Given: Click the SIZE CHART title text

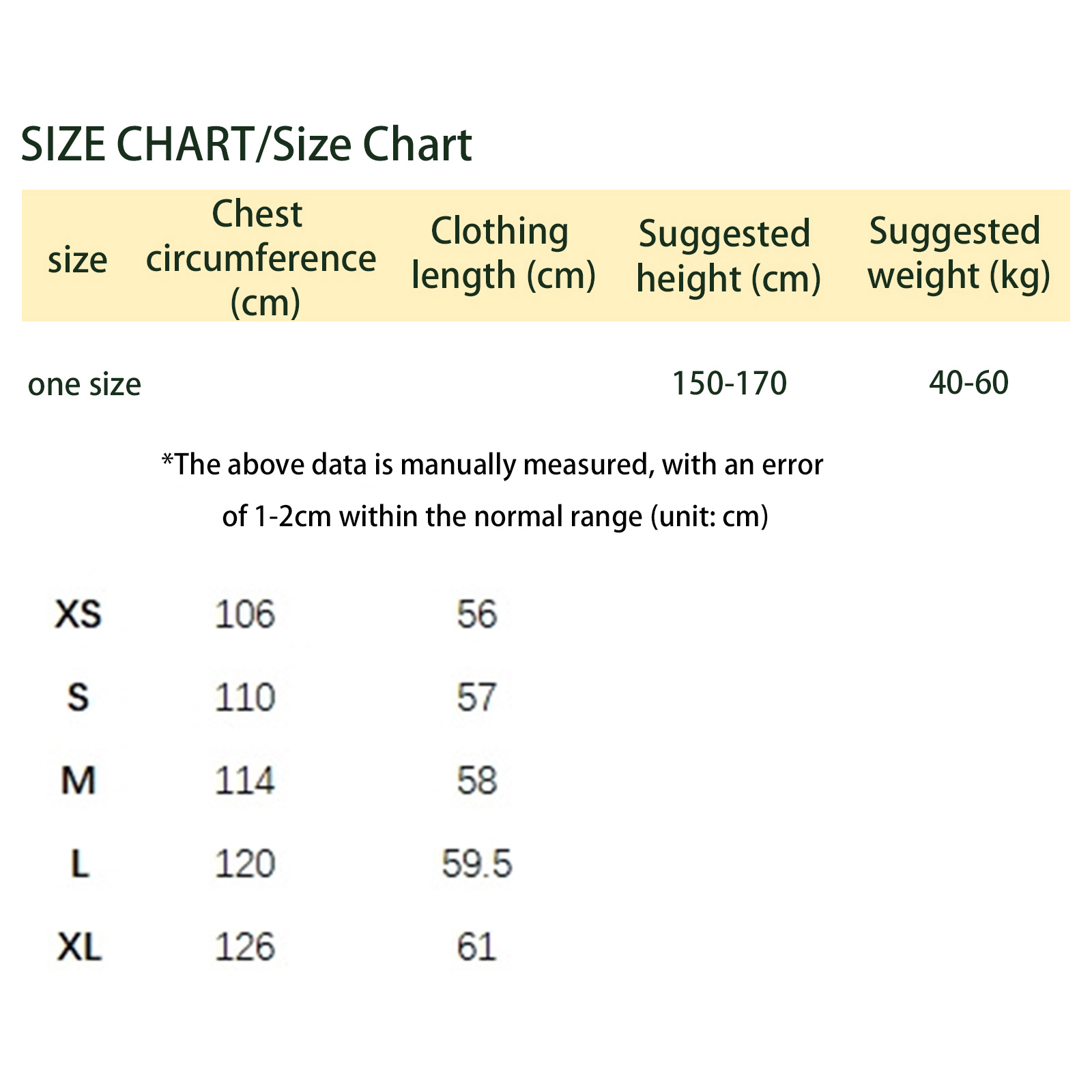Looking at the screenshot, I should pyautogui.click(x=246, y=145).
